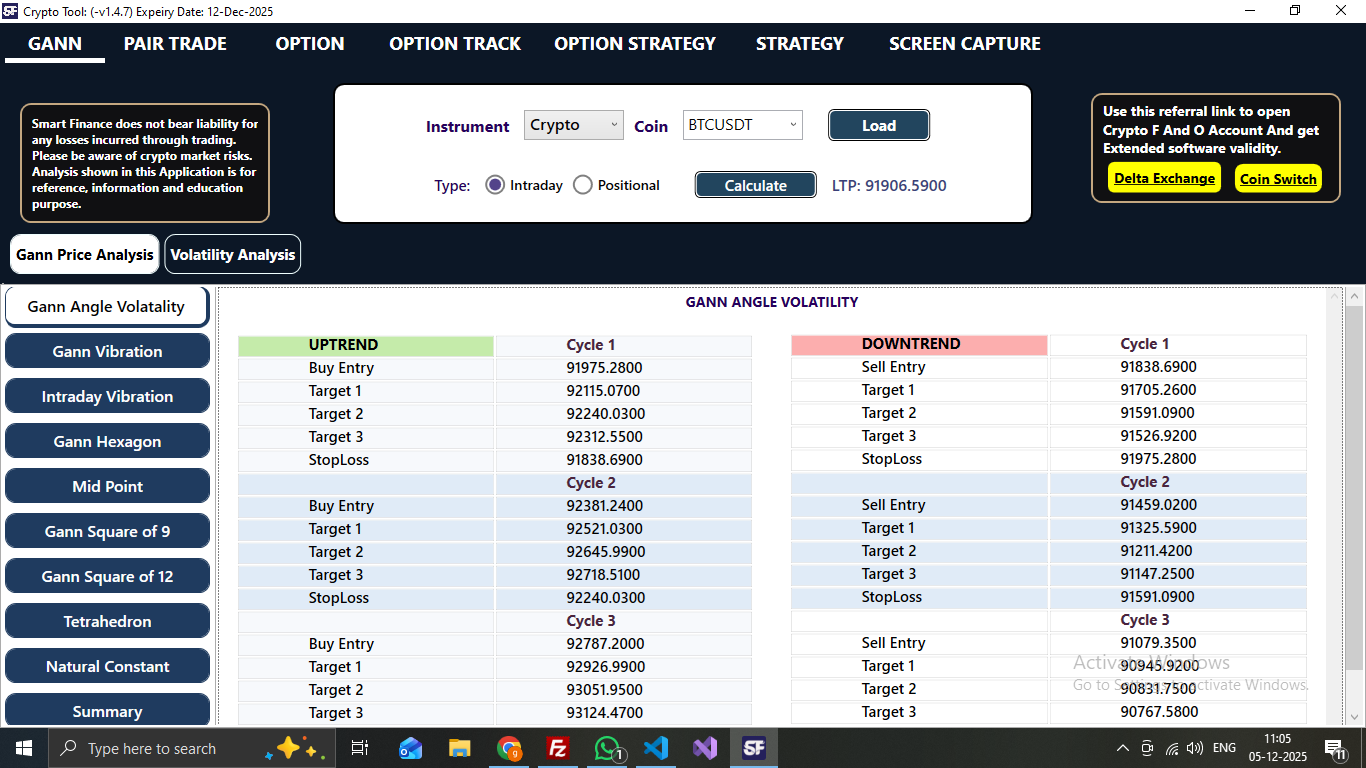
Task: Open the Coin dropdown showing BTCUSDT
Action: pyautogui.click(x=742, y=125)
